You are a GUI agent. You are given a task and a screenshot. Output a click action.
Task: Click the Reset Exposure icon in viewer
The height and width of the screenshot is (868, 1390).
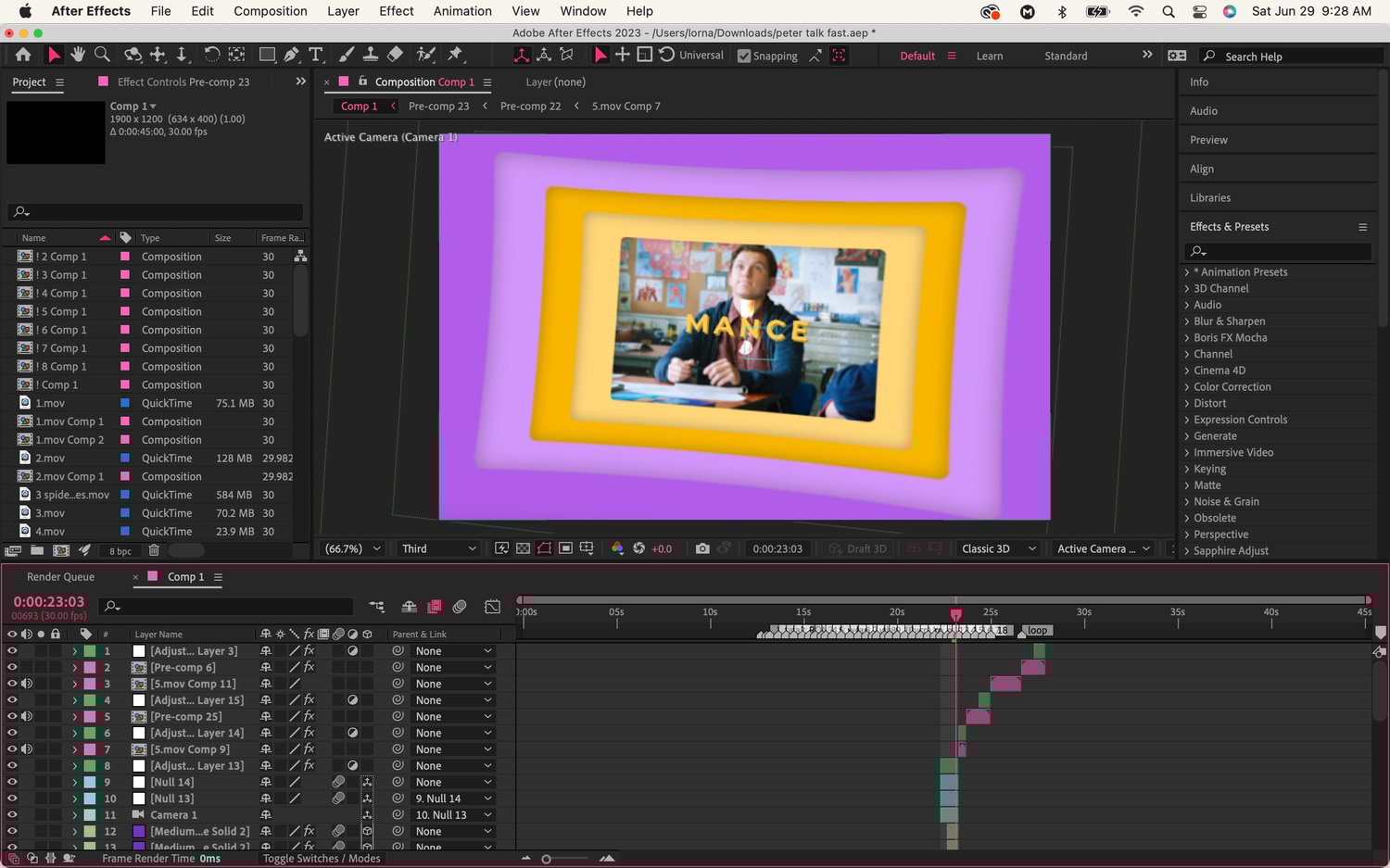point(638,548)
